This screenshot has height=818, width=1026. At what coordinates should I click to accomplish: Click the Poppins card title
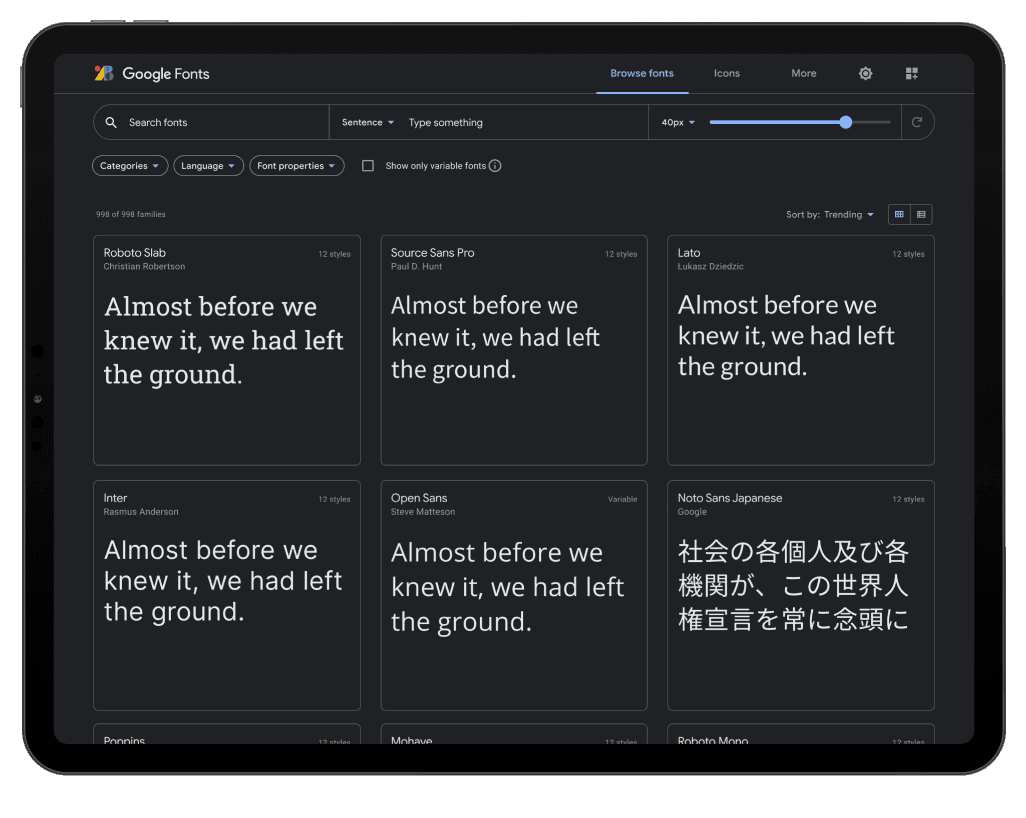124,740
